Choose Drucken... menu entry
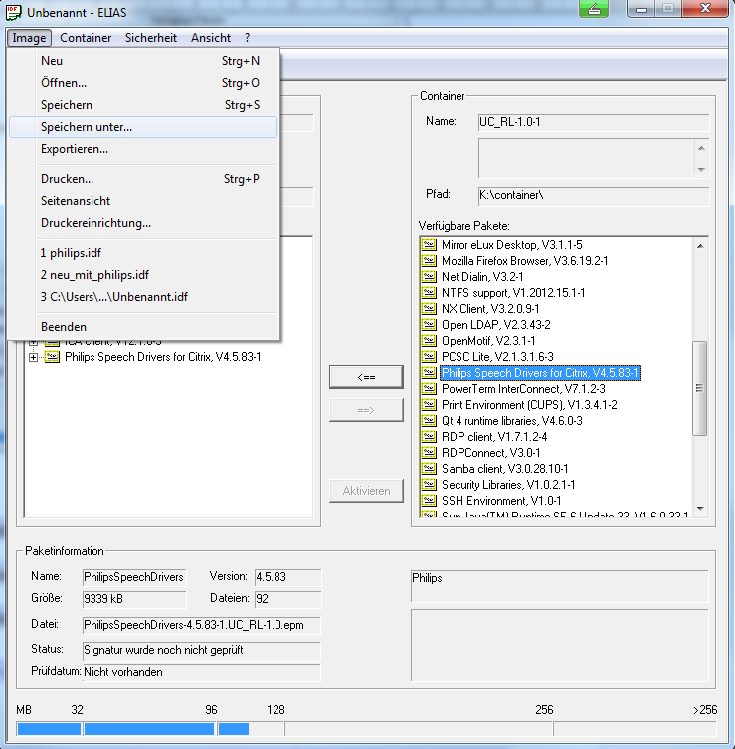The image size is (735, 749). [143, 179]
